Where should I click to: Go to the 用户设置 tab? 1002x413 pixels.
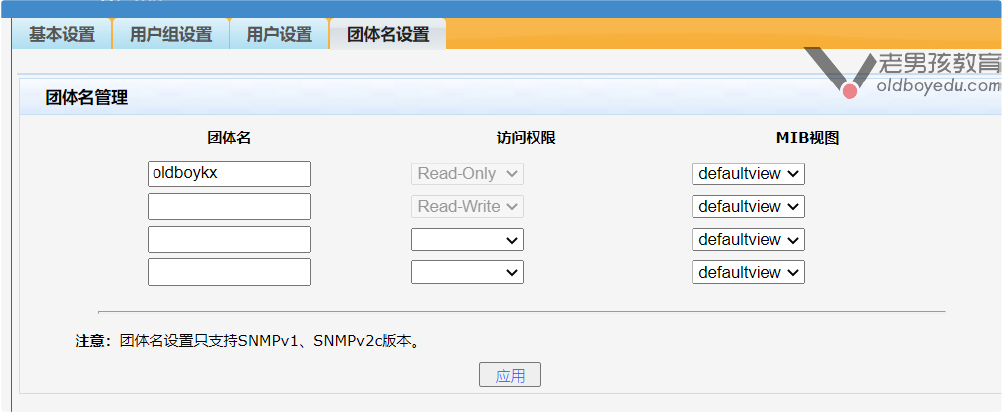click(279, 34)
